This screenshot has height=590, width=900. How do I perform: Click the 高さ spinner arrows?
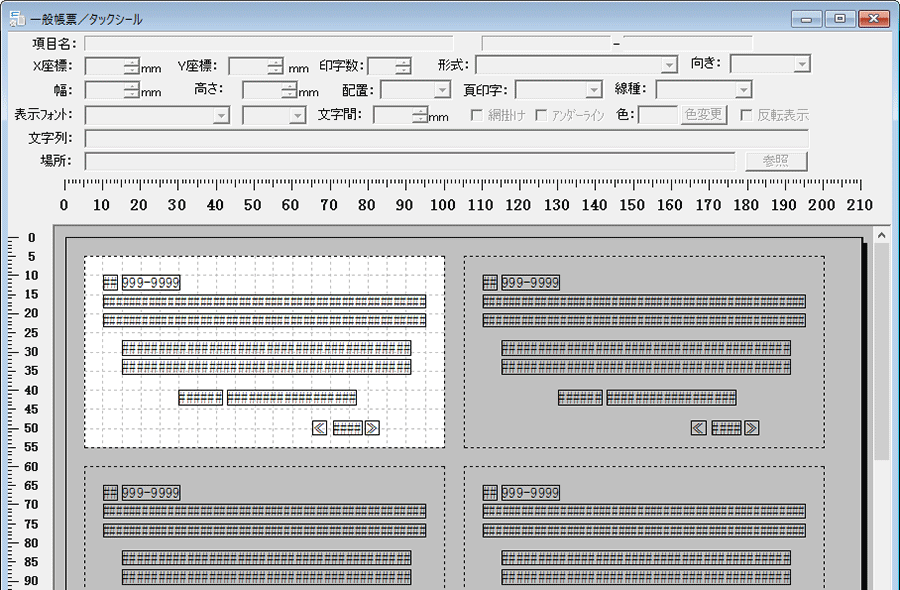click(289, 90)
